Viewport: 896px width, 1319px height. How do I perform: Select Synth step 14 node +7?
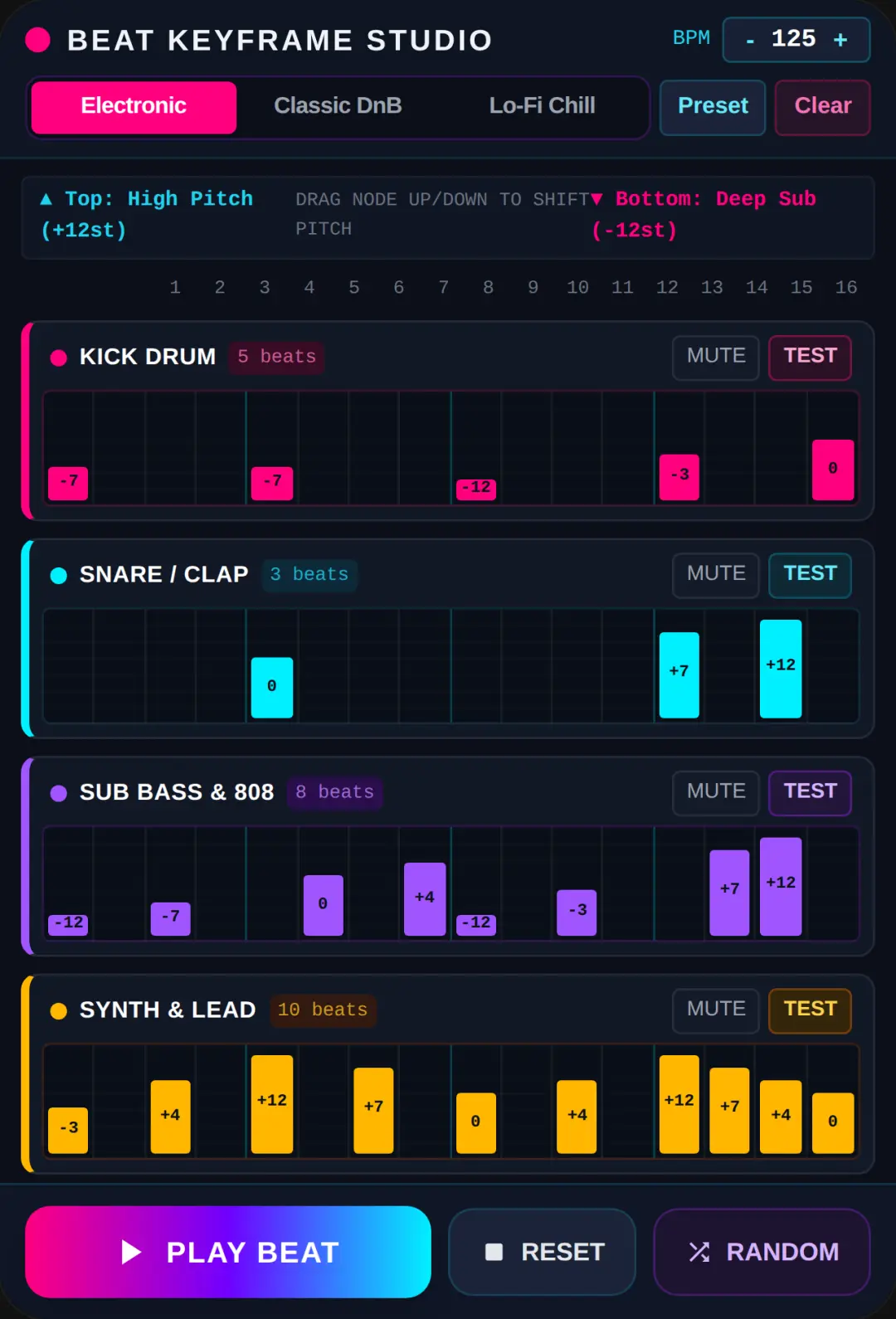point(729,1111)
